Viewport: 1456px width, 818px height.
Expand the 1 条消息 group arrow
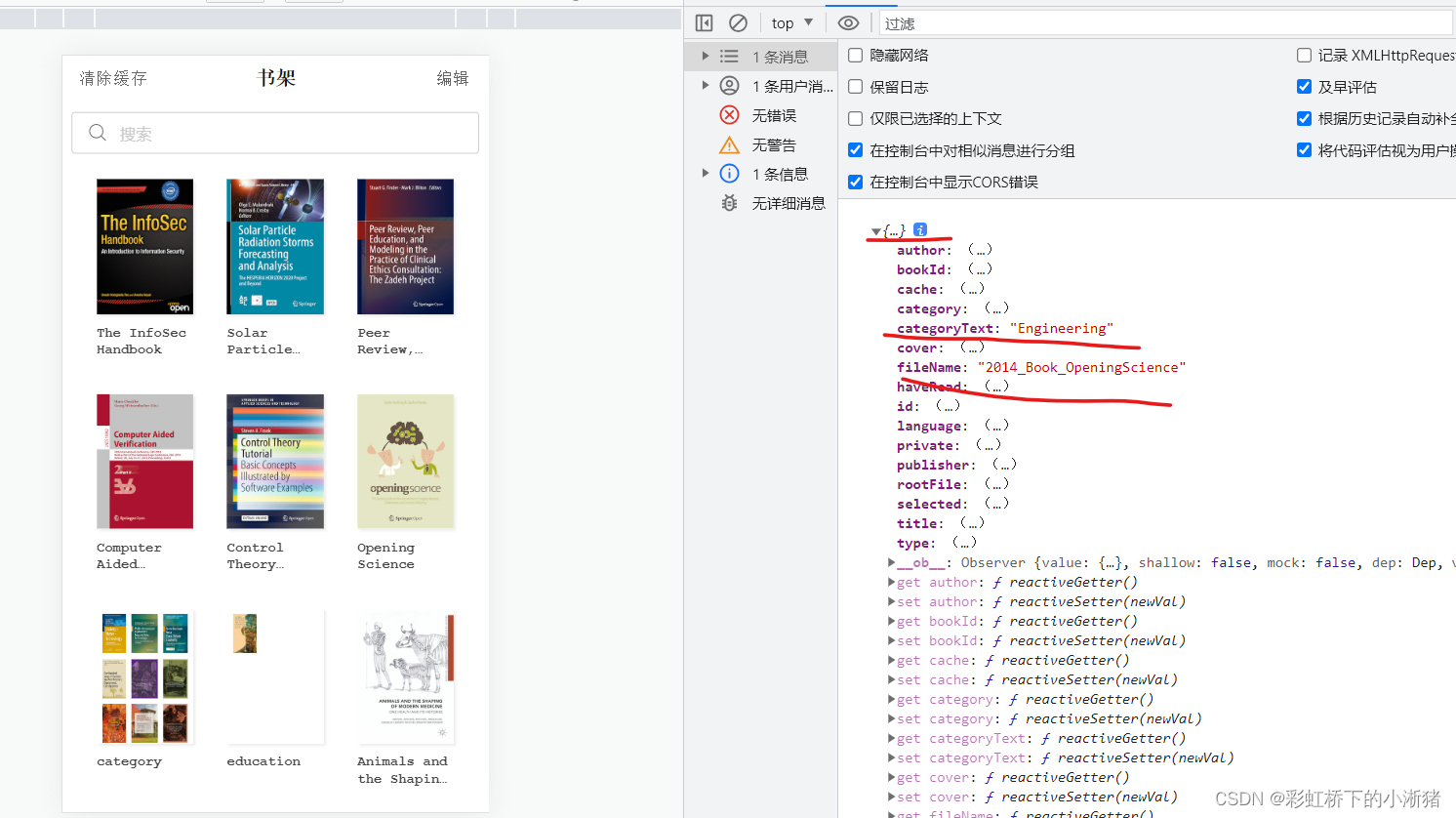[x=705, y=57]
